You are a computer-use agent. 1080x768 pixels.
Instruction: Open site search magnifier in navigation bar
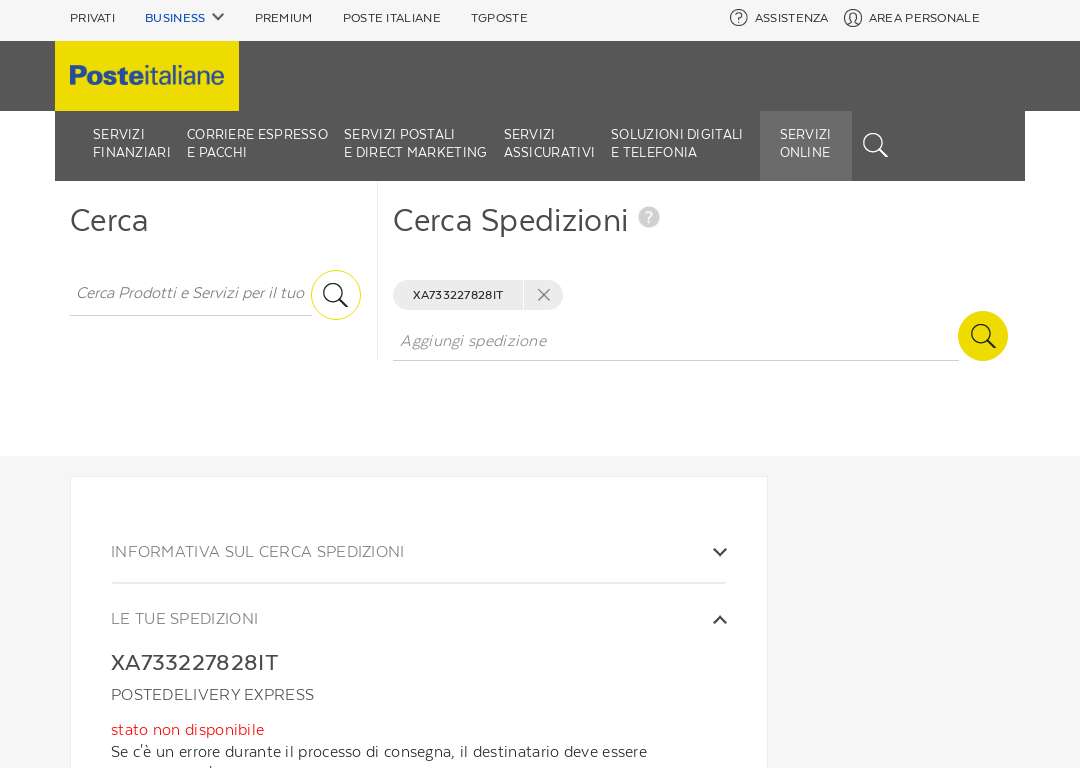(875, 145)
